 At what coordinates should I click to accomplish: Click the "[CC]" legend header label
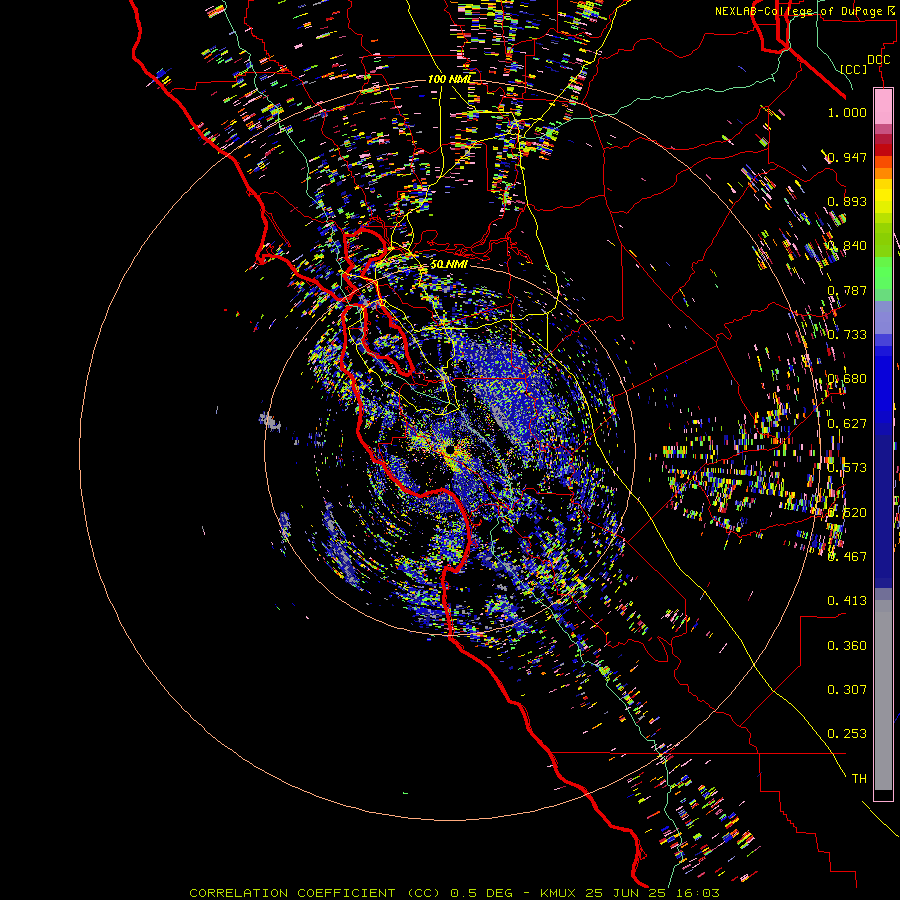coord(854,69)
